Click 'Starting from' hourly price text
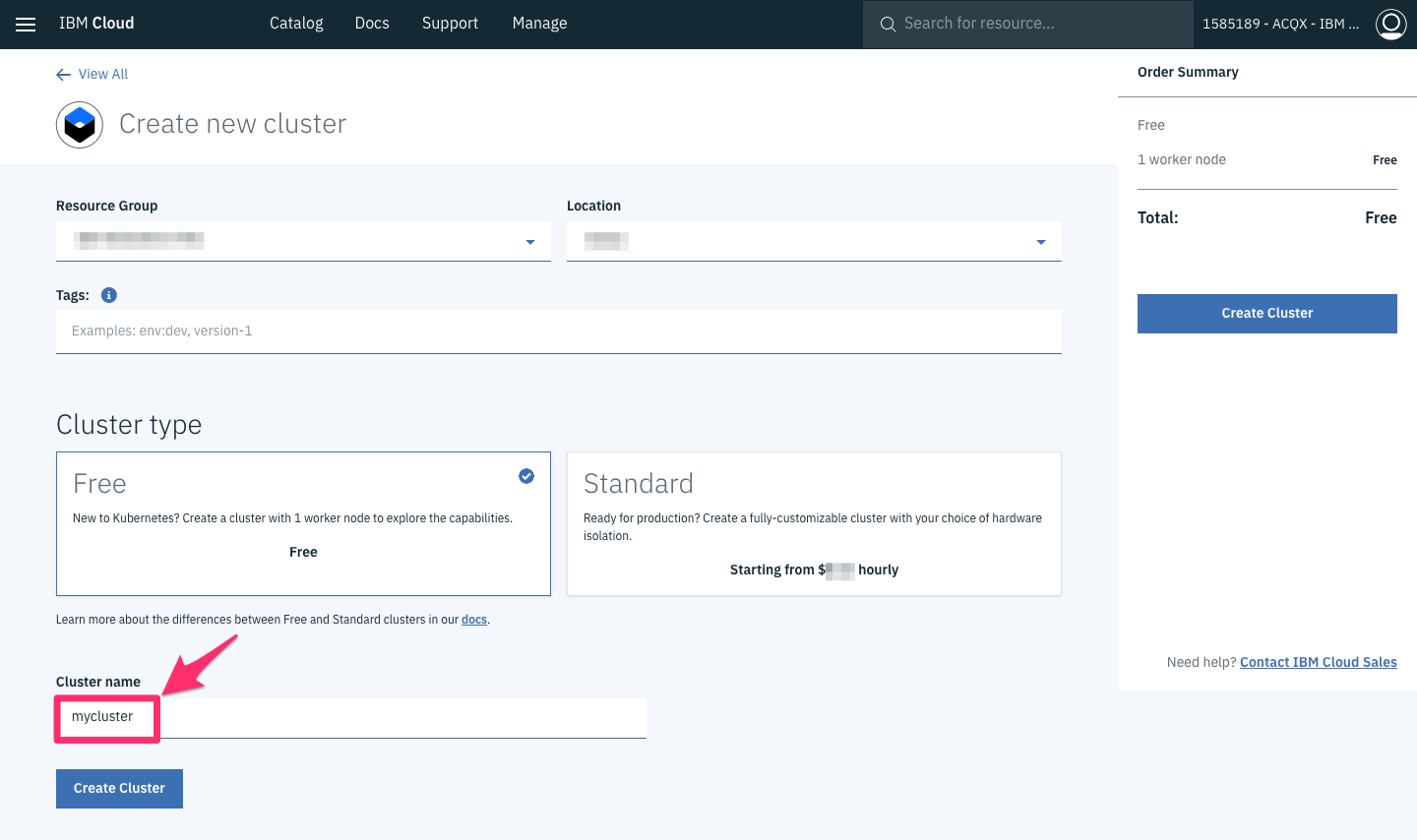 coord(814,570)
